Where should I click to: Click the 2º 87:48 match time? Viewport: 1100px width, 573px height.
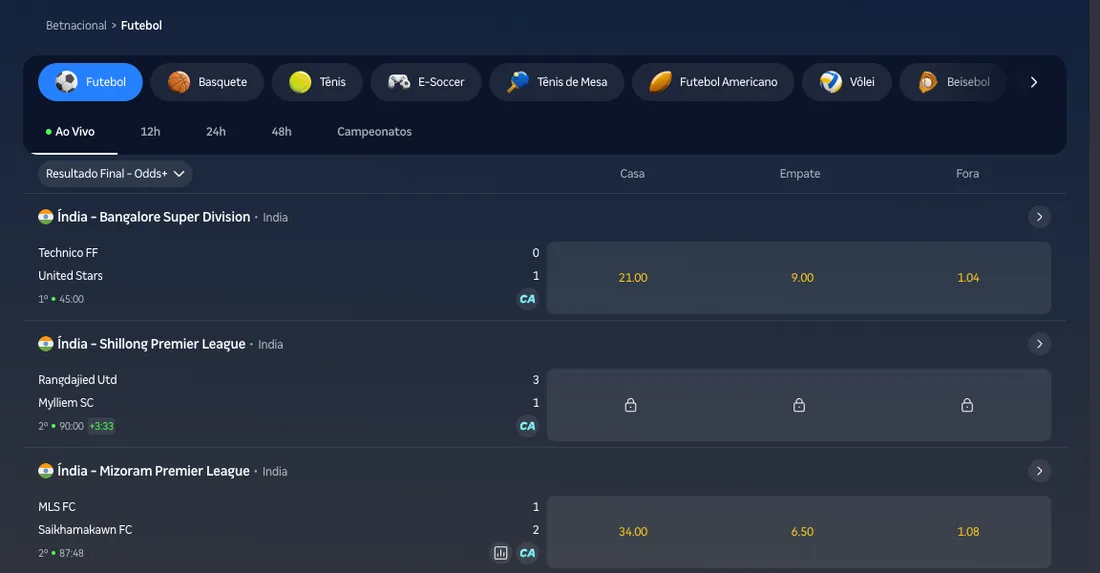[61, 553]
